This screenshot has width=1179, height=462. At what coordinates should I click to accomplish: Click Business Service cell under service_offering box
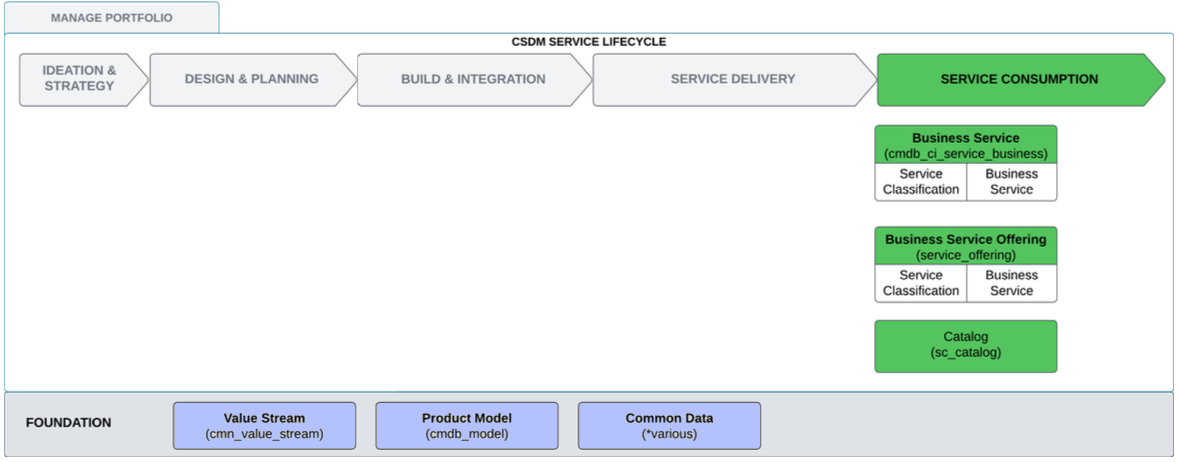point(1011,283)
